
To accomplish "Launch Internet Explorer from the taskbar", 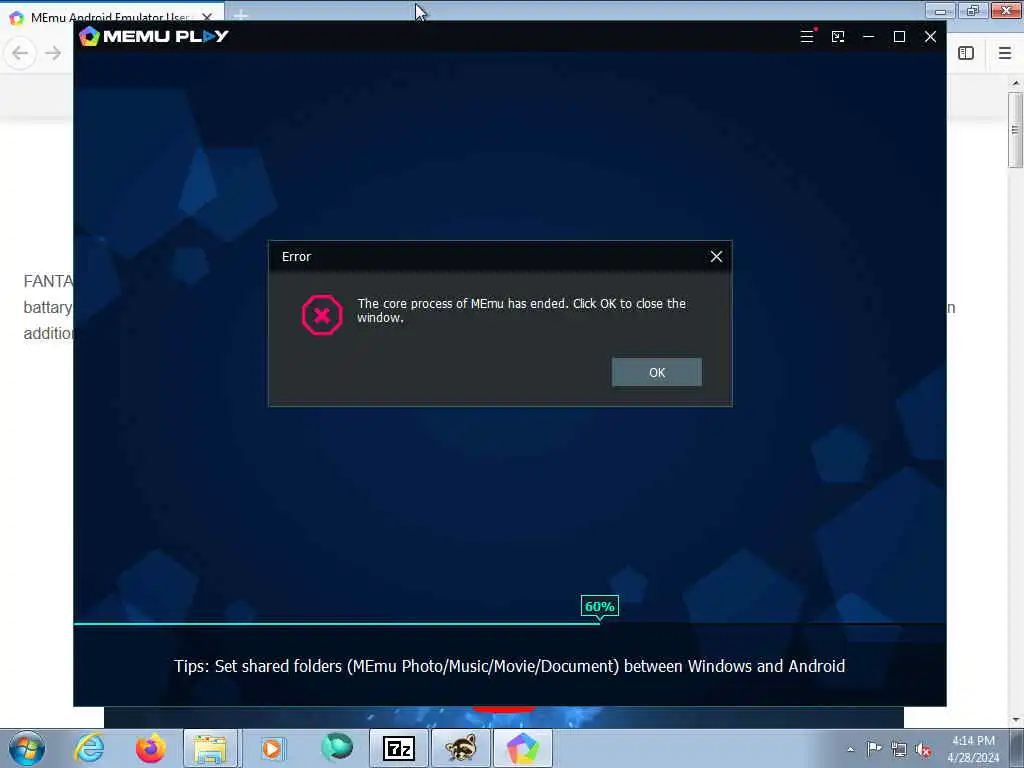I will (x=89, y=748).
